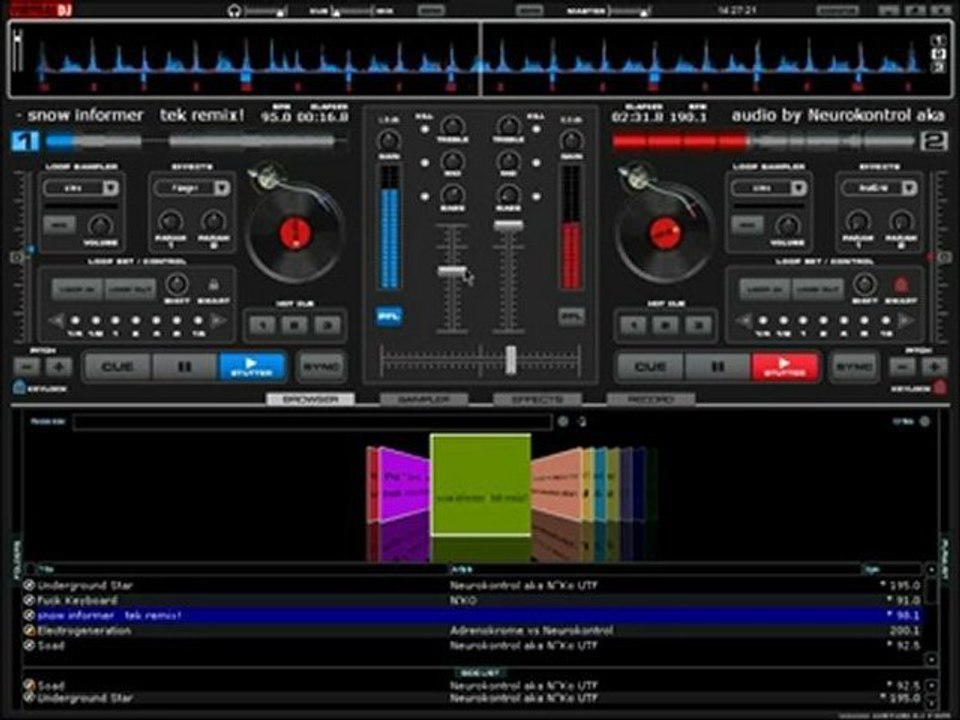Open deck 1 effects selection dropdown
Screen dimensions: 960x720
(222, 188)
